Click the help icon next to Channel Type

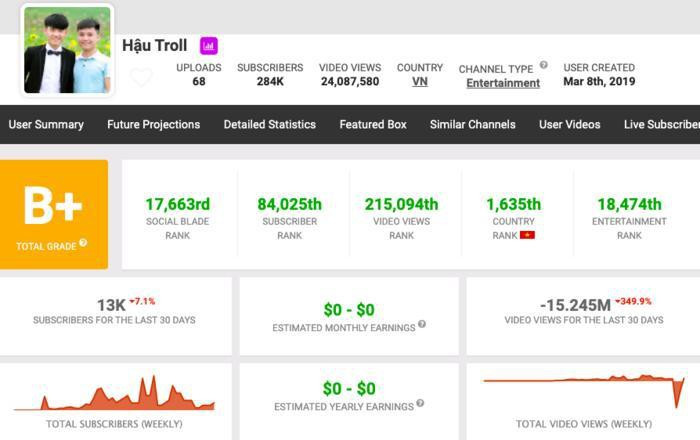click(x=544, y=66)
